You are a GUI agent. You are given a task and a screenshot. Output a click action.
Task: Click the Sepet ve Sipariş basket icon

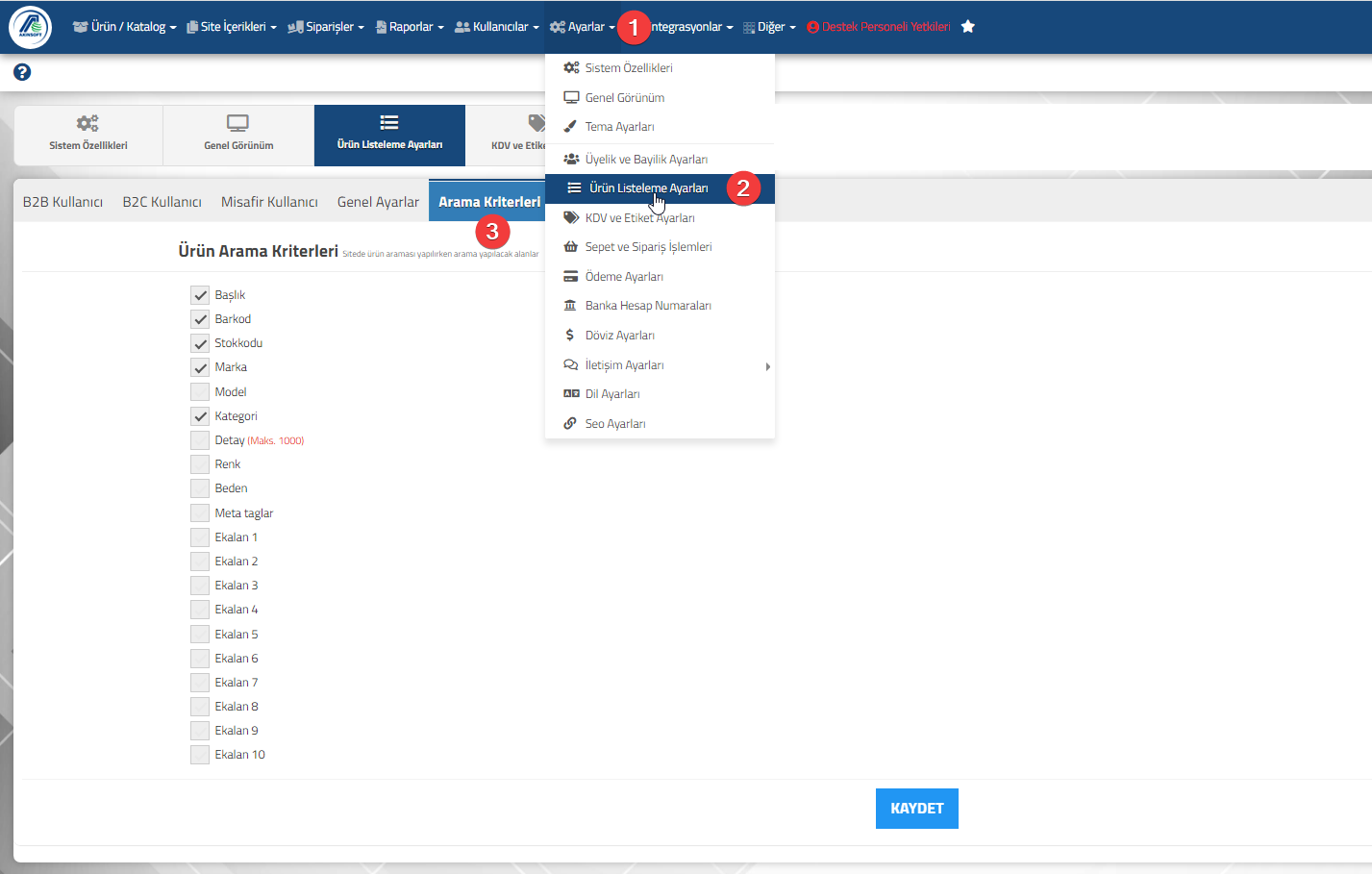tap(571, 247)
